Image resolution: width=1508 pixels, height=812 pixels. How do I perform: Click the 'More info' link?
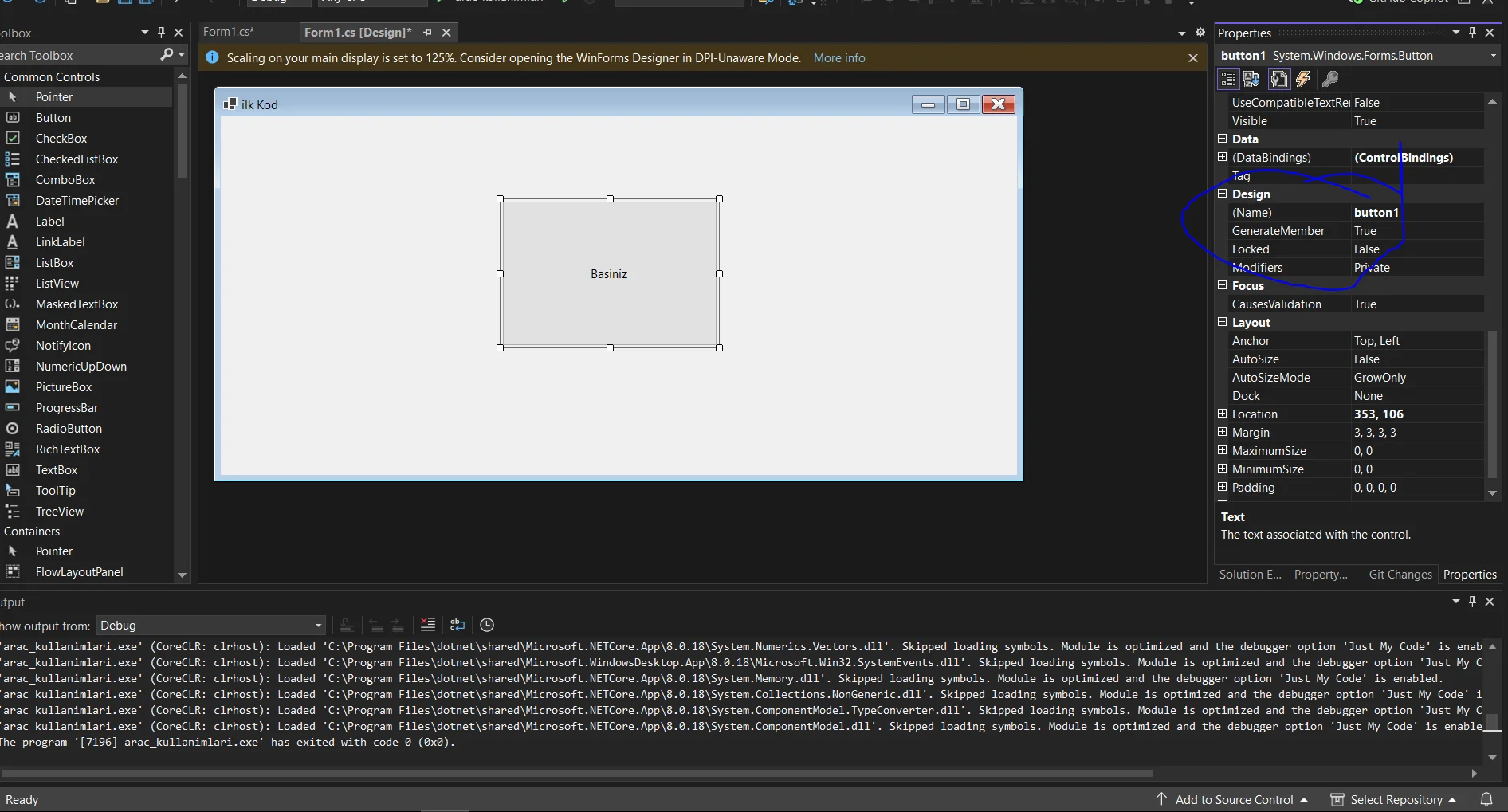838,58
